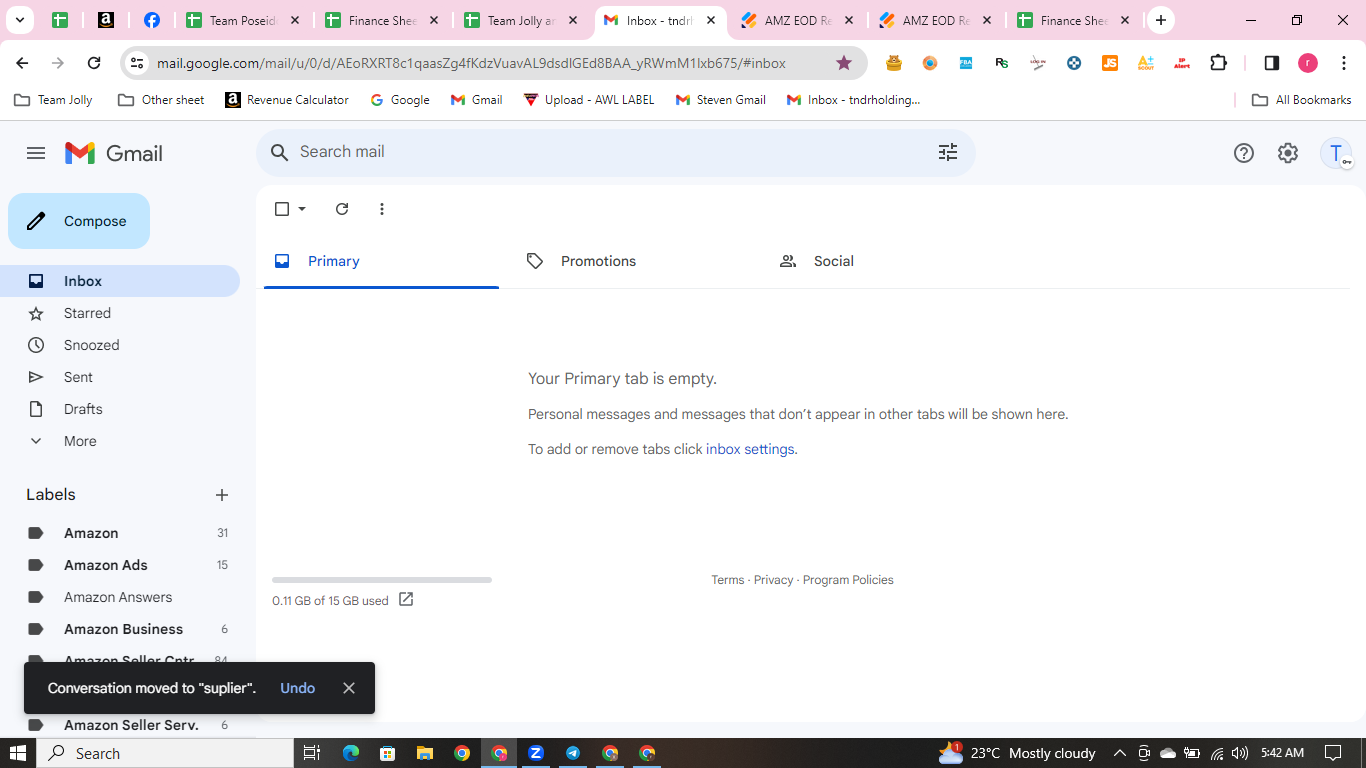Expand the select dropdown arrow beside checkbox
The height and width of the screenshot is (768, 1366).
click(302, 209)
